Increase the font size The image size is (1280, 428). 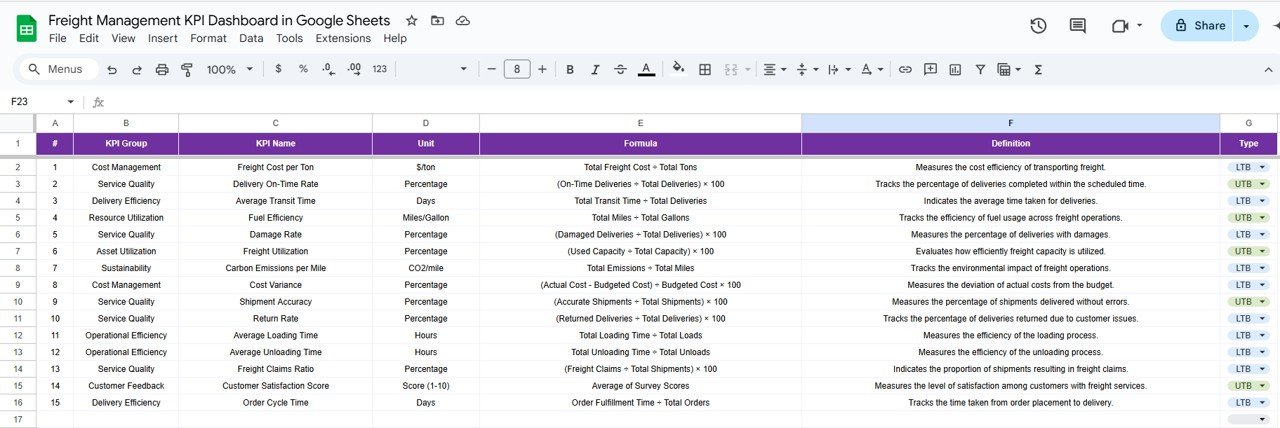click(542, 69)
